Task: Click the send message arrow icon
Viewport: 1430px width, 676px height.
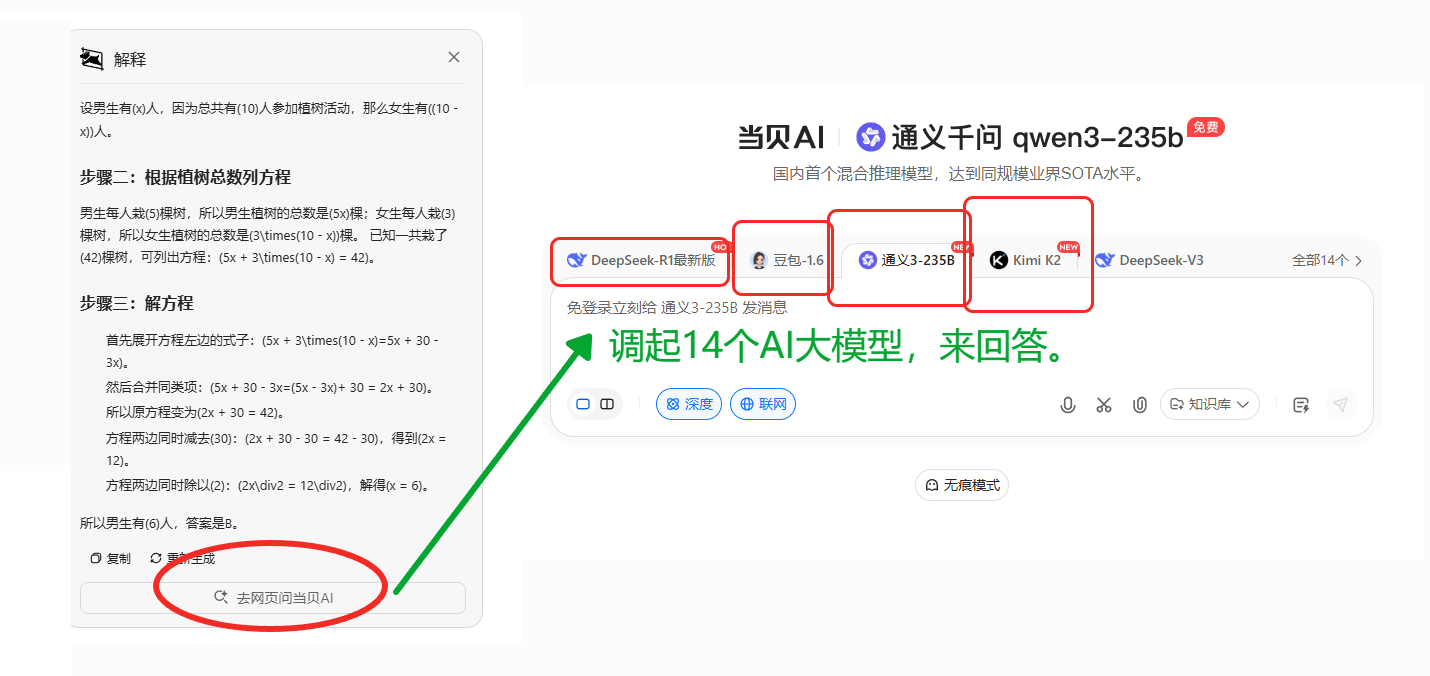Action: tap(1341, 404)
